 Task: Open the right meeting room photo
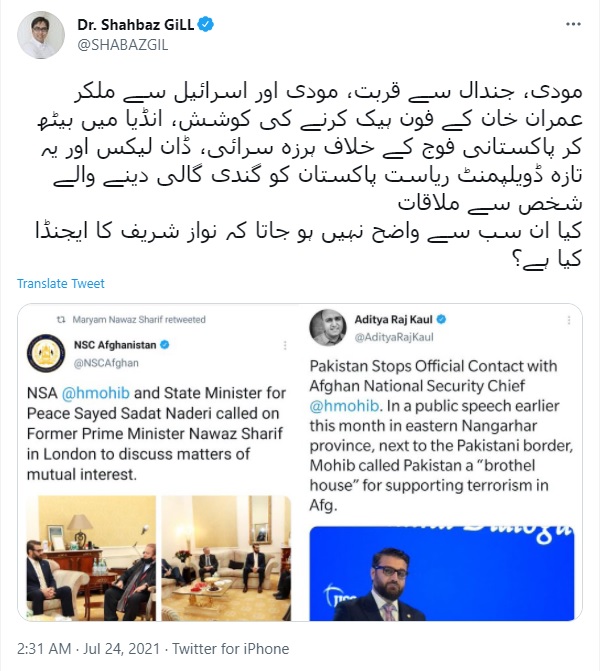[226, 558]
